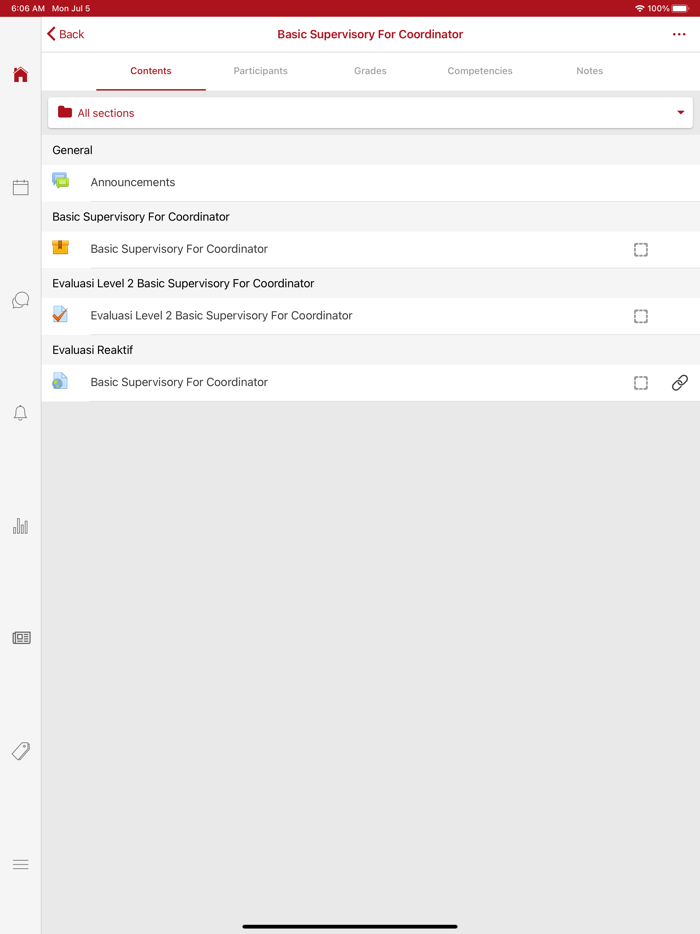
Task: Open the notifications bell icon
Action: (x=20, y=413)
